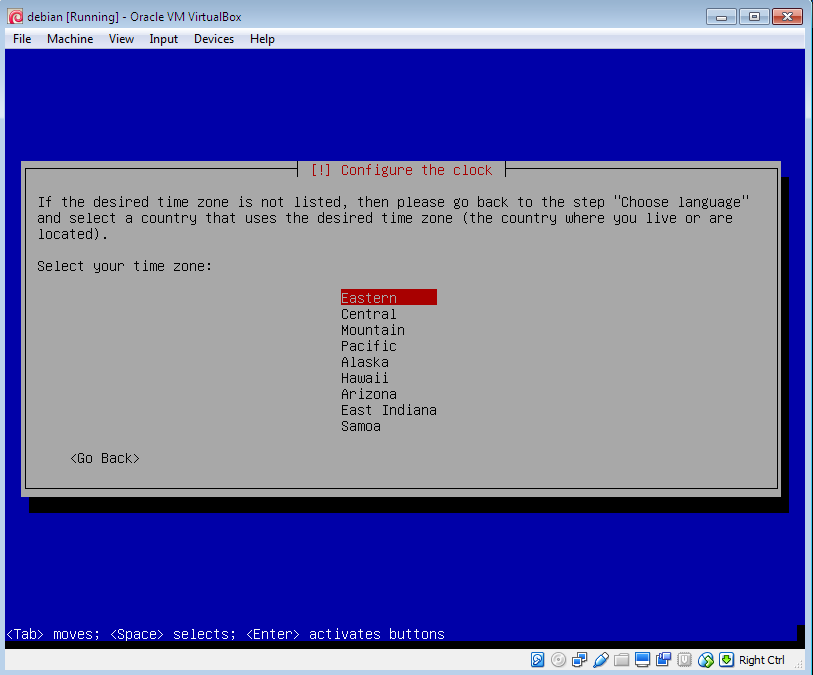The image size is (813, 675).
Task: Select the Central time zone
Action: point(369,314)
